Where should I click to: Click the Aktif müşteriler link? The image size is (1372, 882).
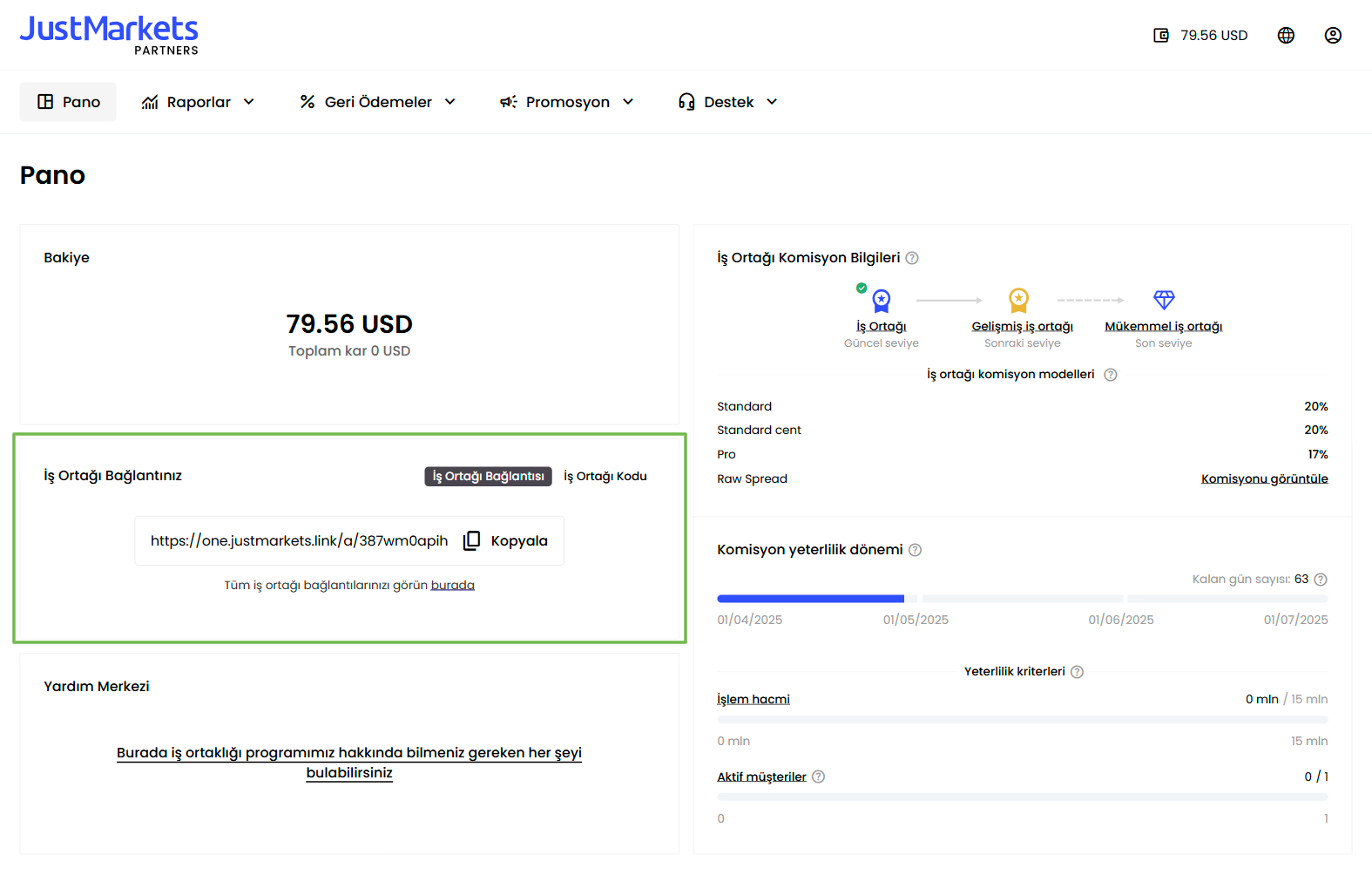tap(762, 777)
